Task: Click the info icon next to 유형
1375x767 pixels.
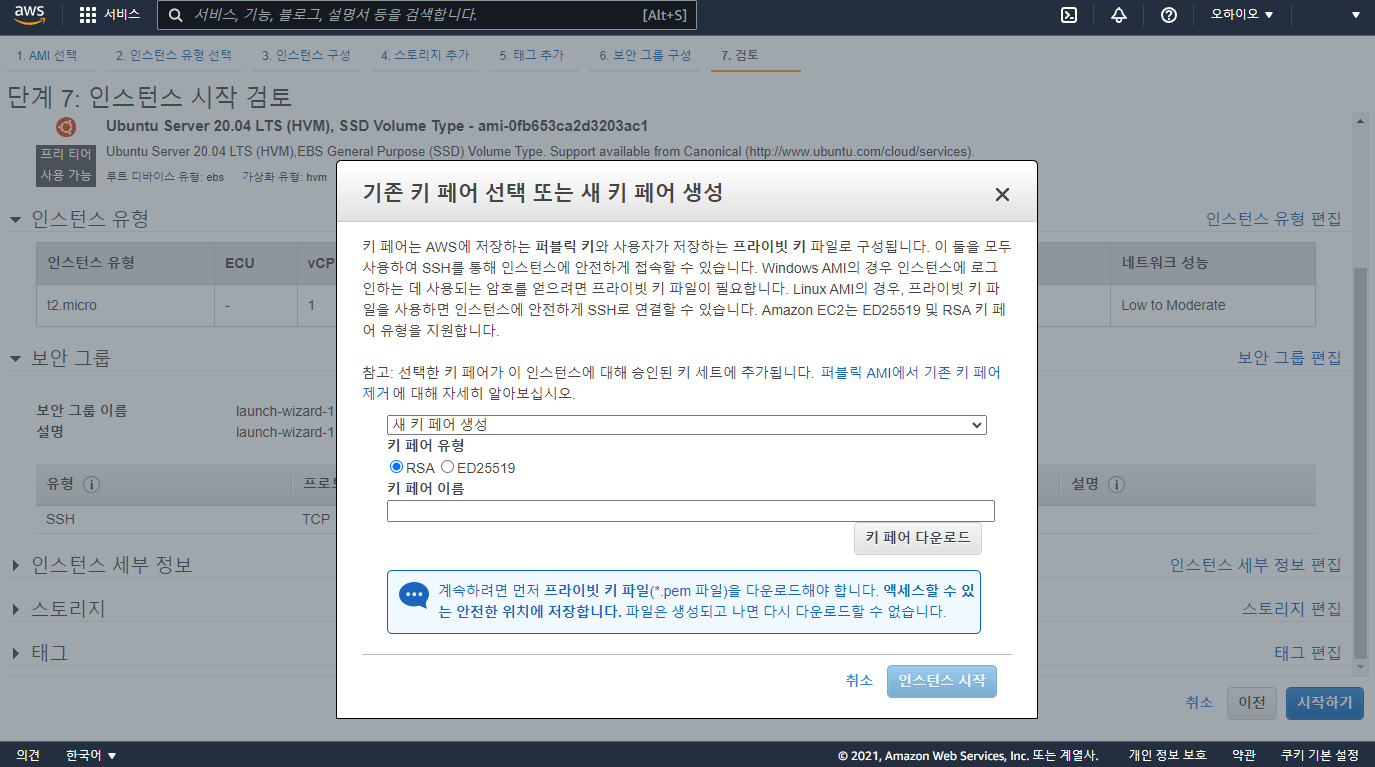Action: 91,484
